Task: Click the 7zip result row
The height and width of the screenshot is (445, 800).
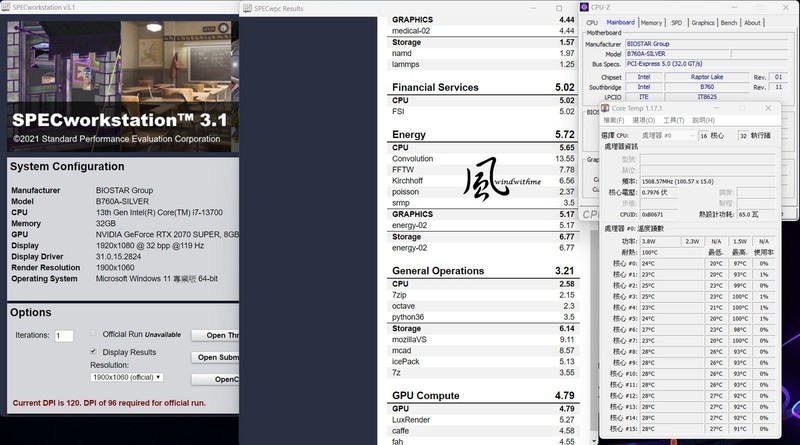Action: click(x=483, y=295)
